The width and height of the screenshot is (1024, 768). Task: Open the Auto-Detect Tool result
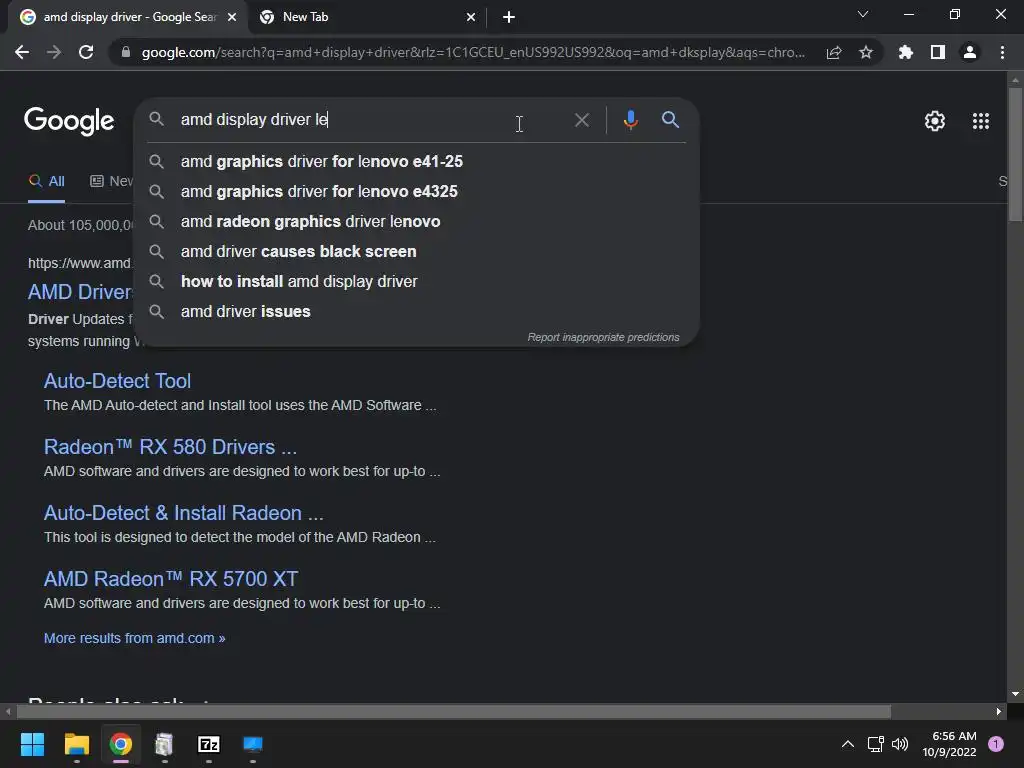click(x=118, y=381)
